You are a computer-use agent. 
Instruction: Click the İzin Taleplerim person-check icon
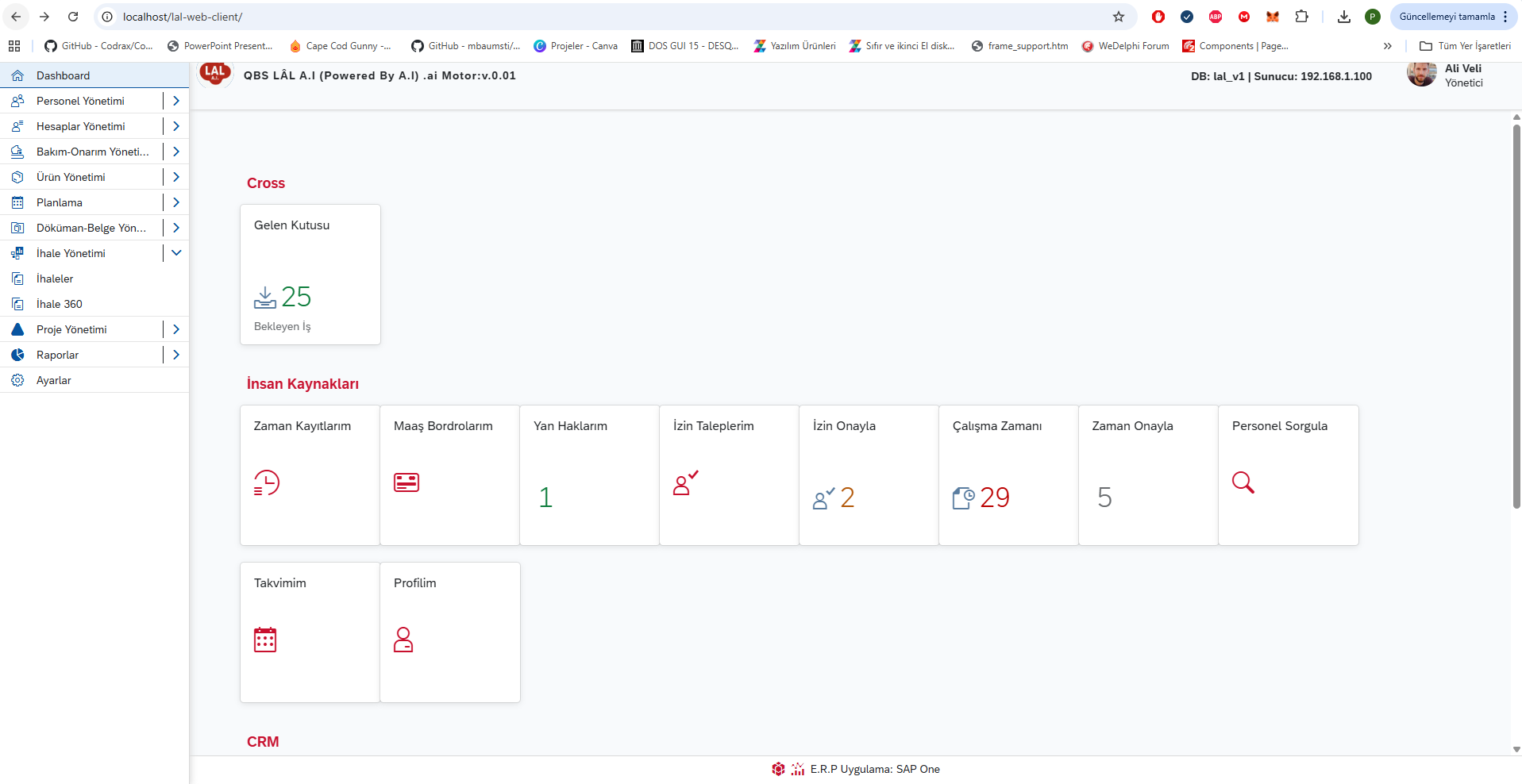685,482
